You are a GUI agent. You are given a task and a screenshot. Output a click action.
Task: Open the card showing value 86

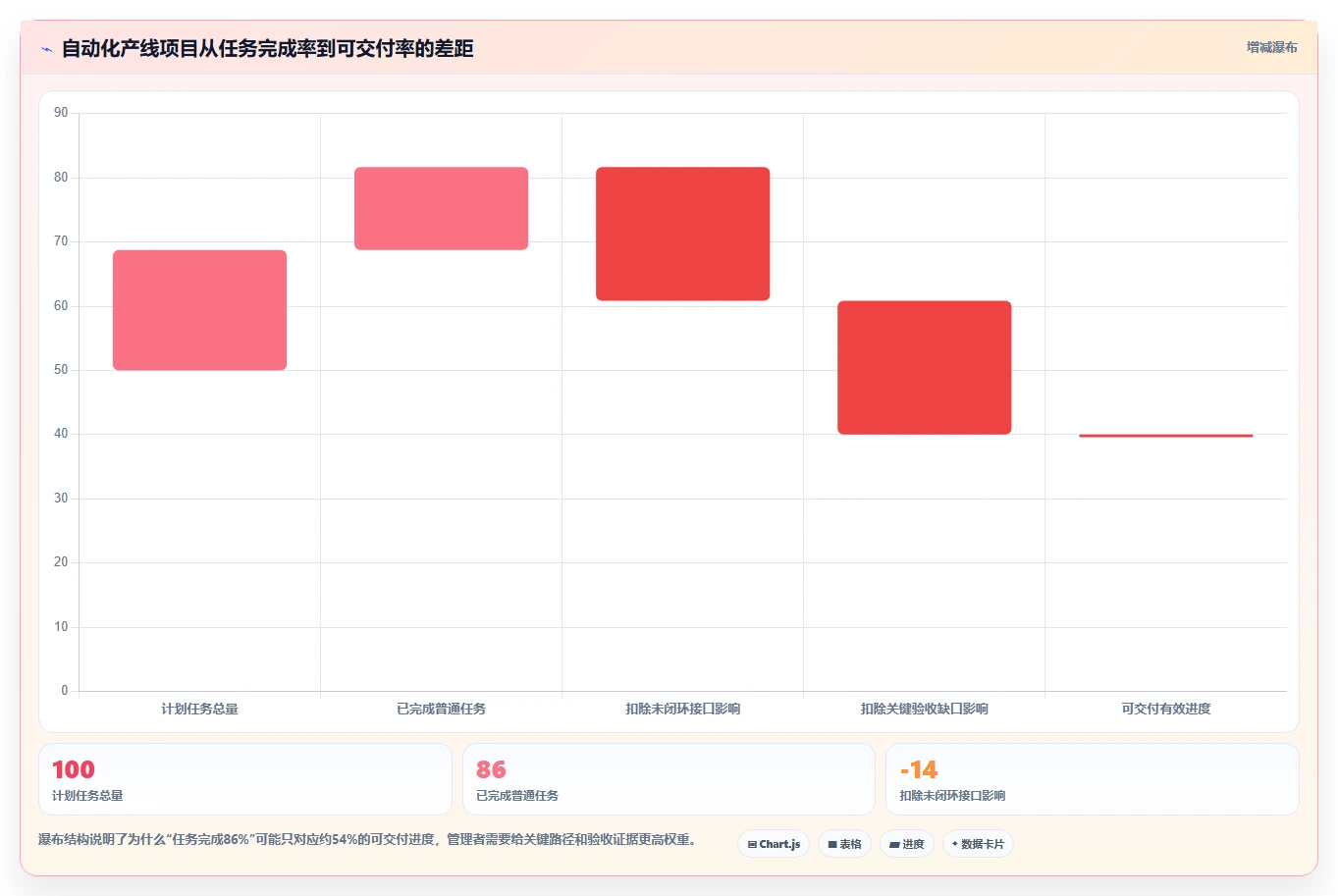tap(669, 779)
